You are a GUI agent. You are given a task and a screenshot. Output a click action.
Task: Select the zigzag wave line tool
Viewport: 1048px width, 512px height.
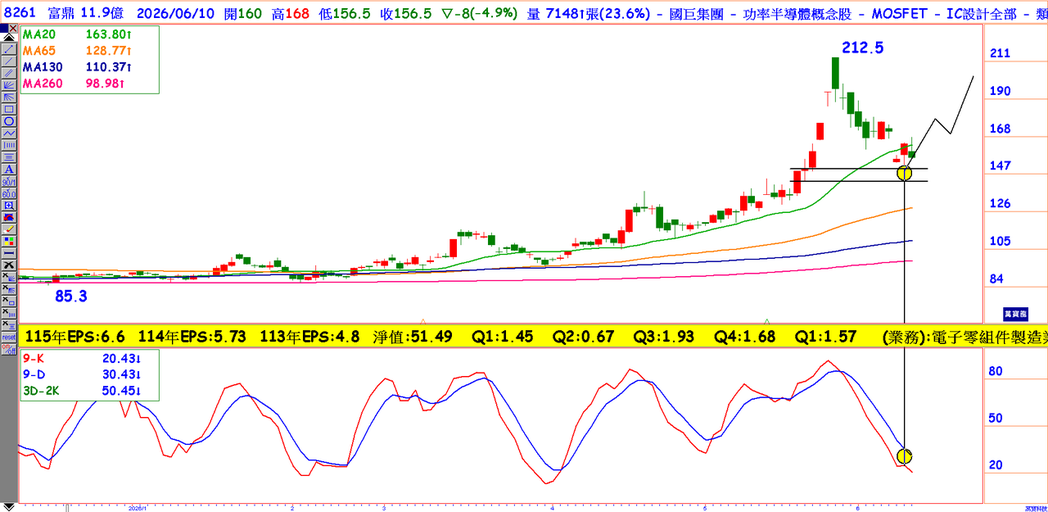coord(9,133)
